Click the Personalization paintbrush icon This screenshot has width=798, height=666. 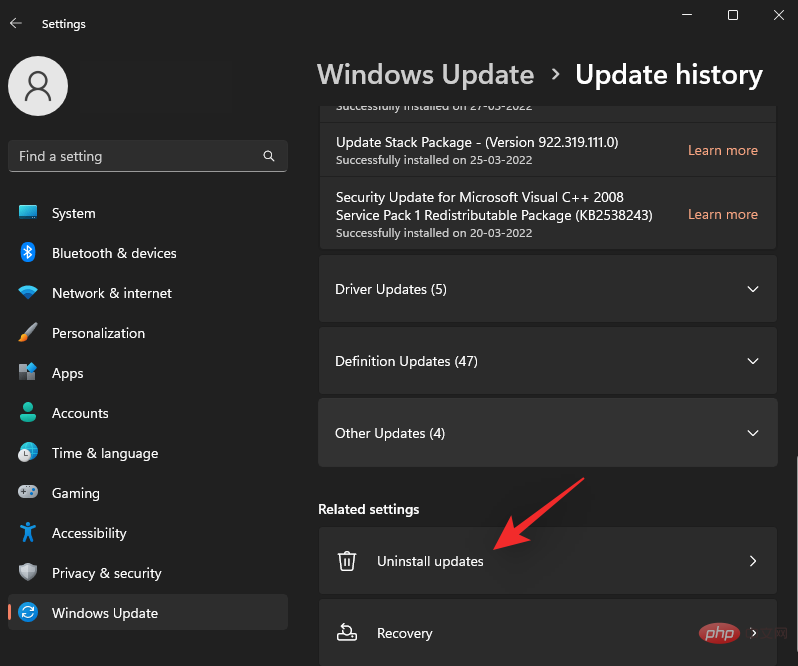28,333
